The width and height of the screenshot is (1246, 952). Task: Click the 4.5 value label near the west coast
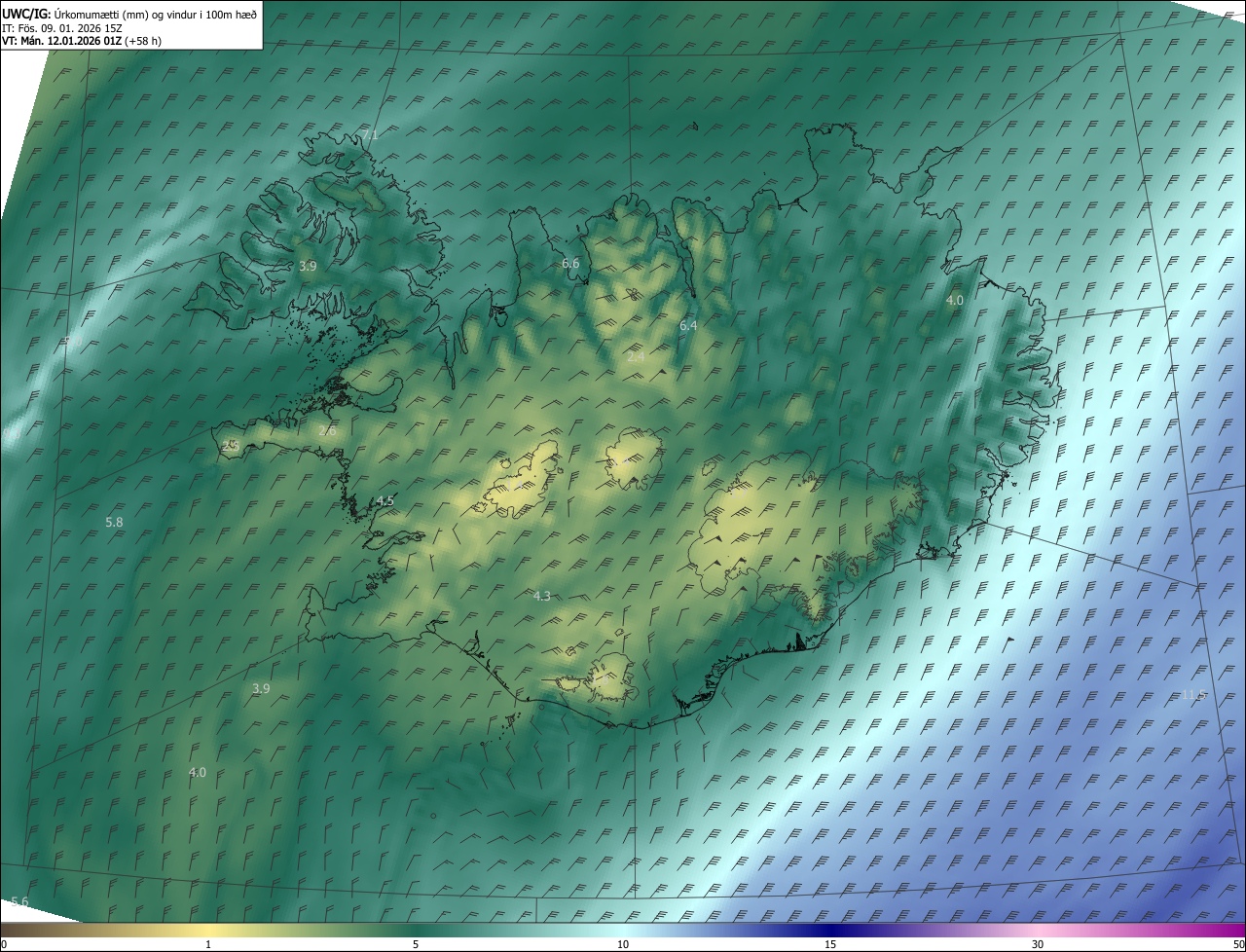click(385, 501)
